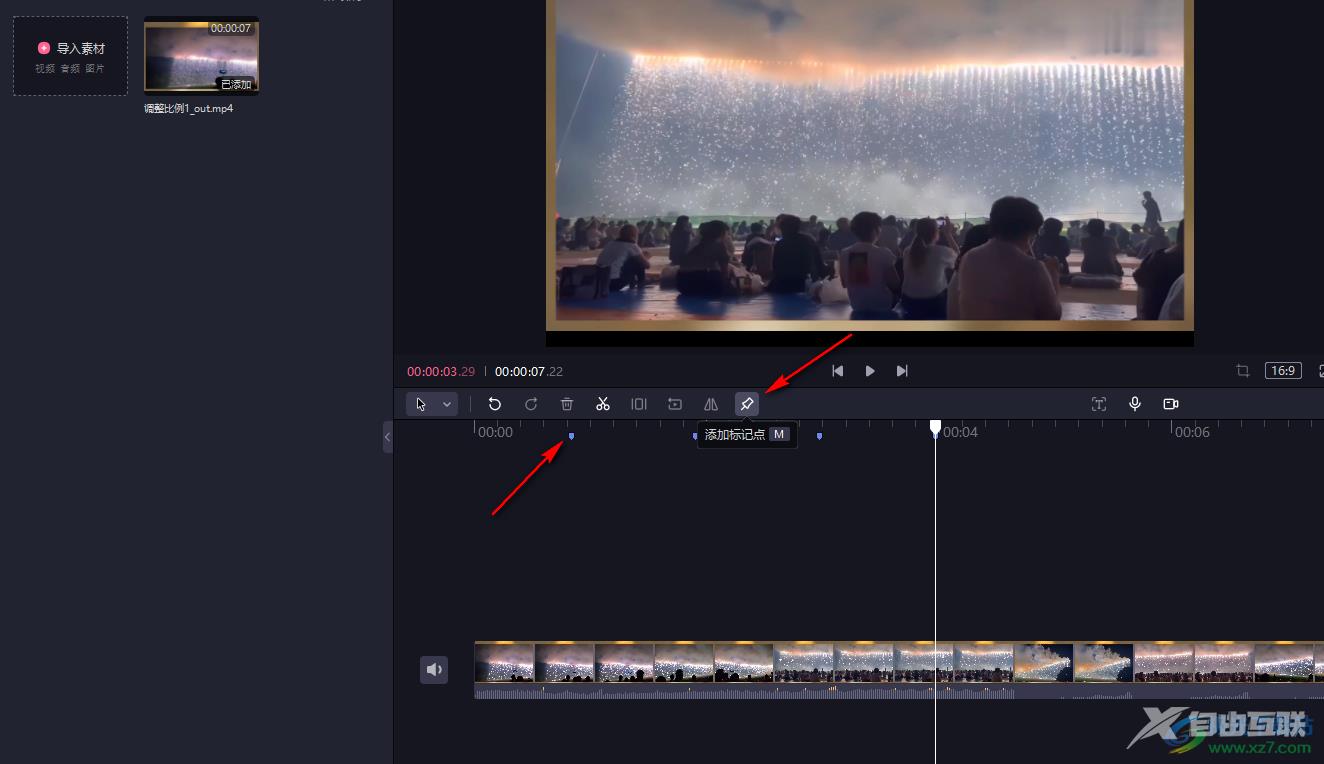The width and height of the screenshot is (1324, 764).
Task: Select the 调整比例1_out.mp4 media thumbnail
Action: tap(202, 56)
